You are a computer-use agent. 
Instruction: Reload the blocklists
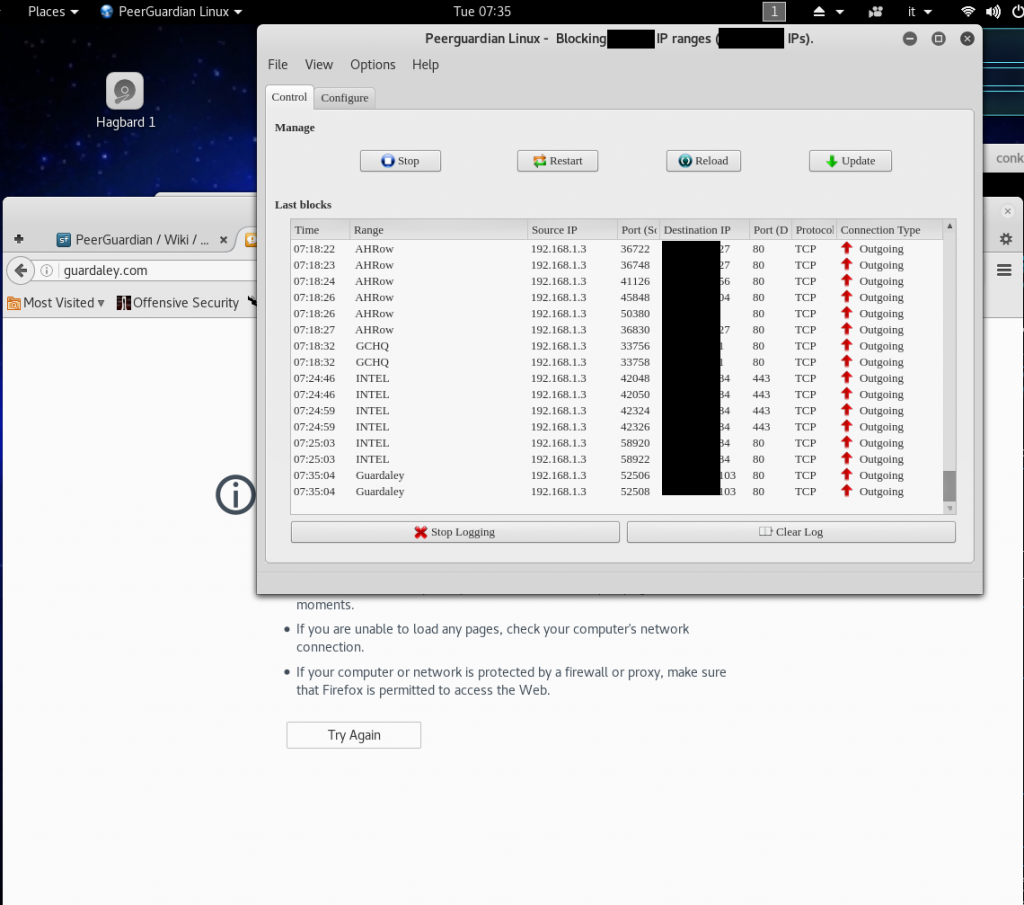click(x=703, y=161)
